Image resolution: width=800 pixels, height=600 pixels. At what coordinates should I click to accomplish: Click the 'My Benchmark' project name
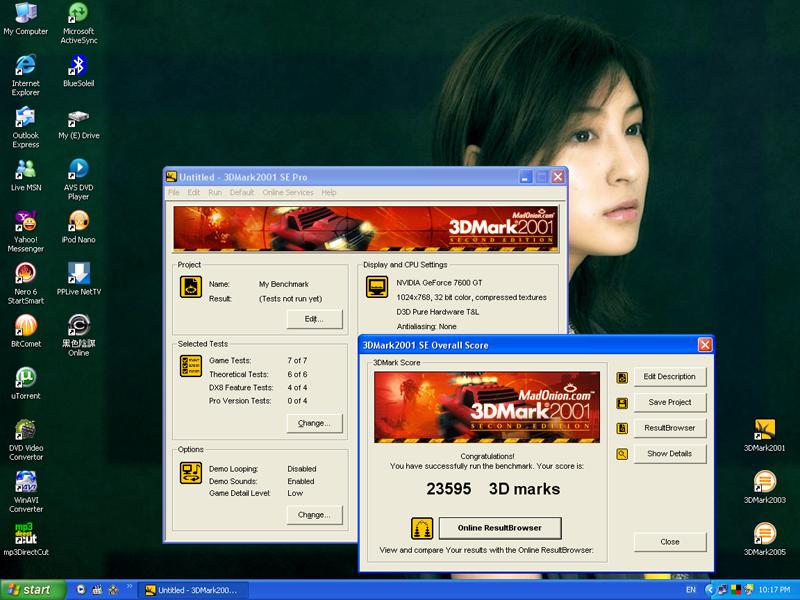tap(284, 284)
